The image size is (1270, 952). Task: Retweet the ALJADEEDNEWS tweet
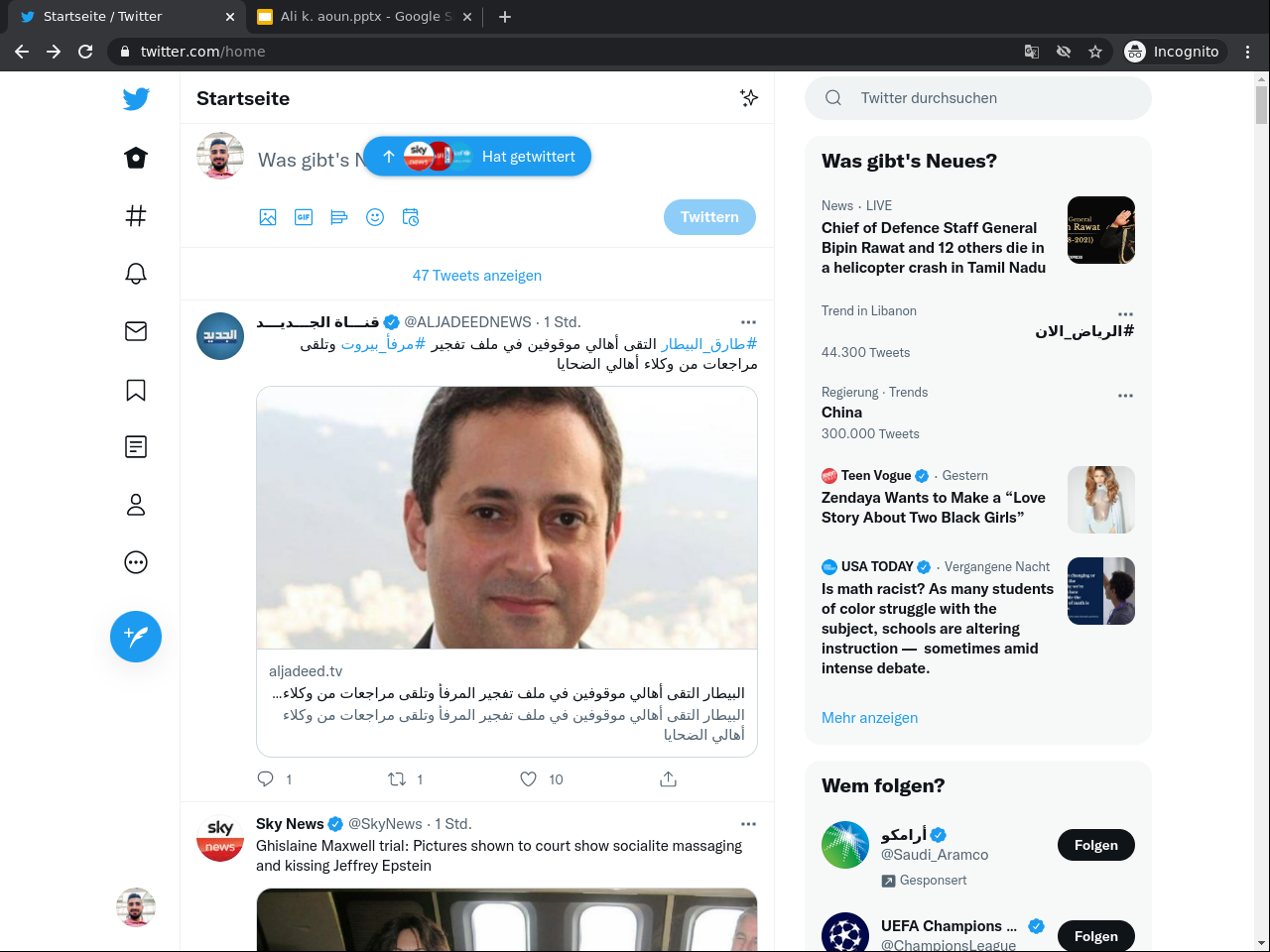397,779
